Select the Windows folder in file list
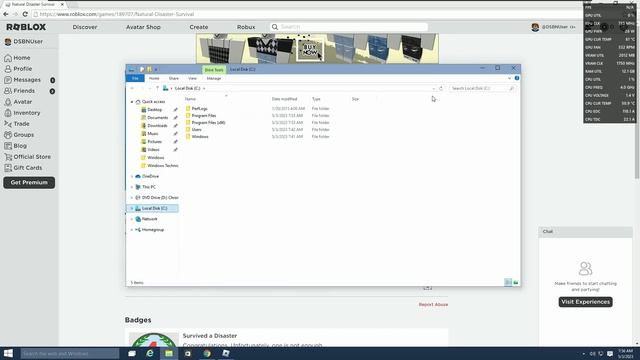Screen dimensions: 640x360 (200, 136)
